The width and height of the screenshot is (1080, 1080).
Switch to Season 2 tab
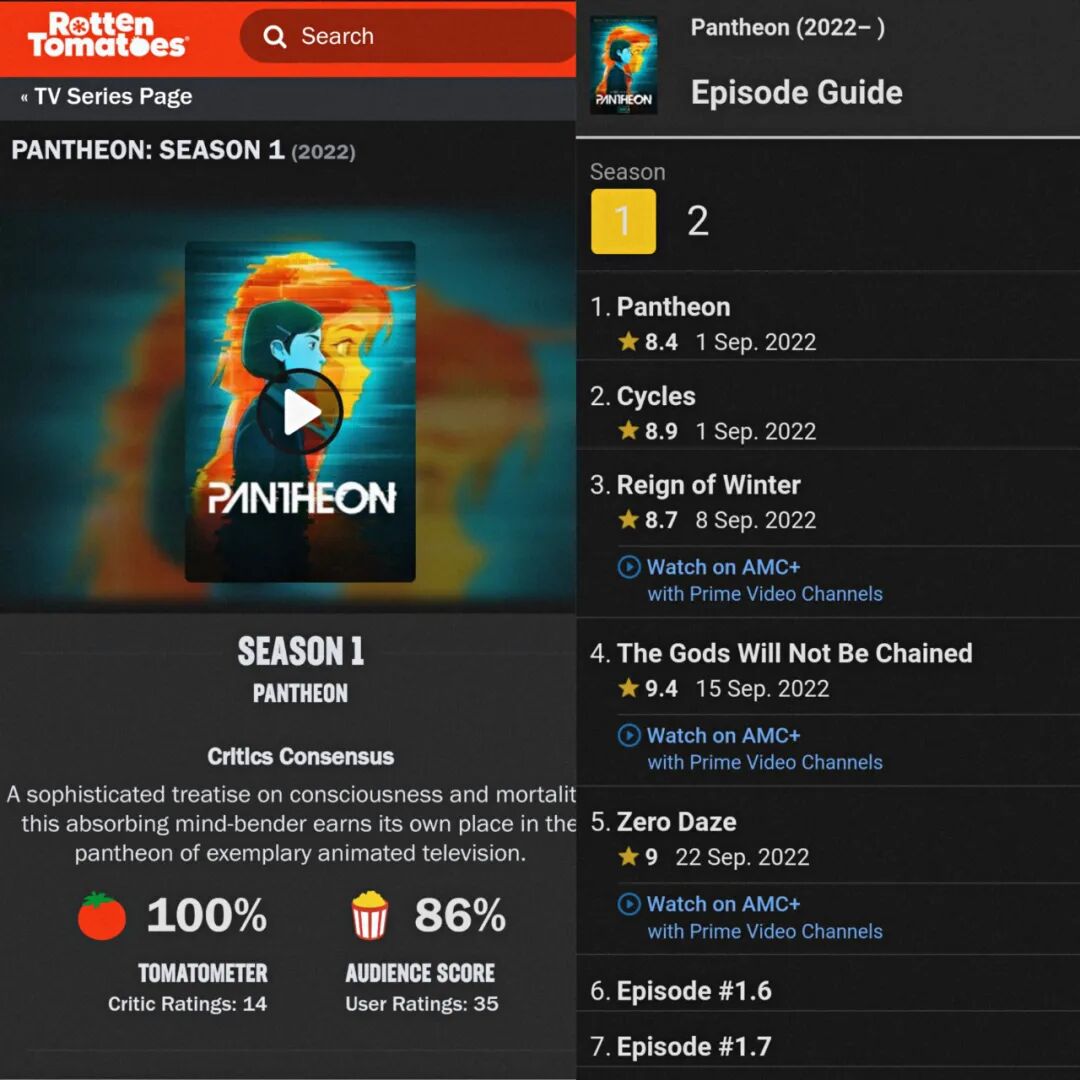[x=698, y=222]
